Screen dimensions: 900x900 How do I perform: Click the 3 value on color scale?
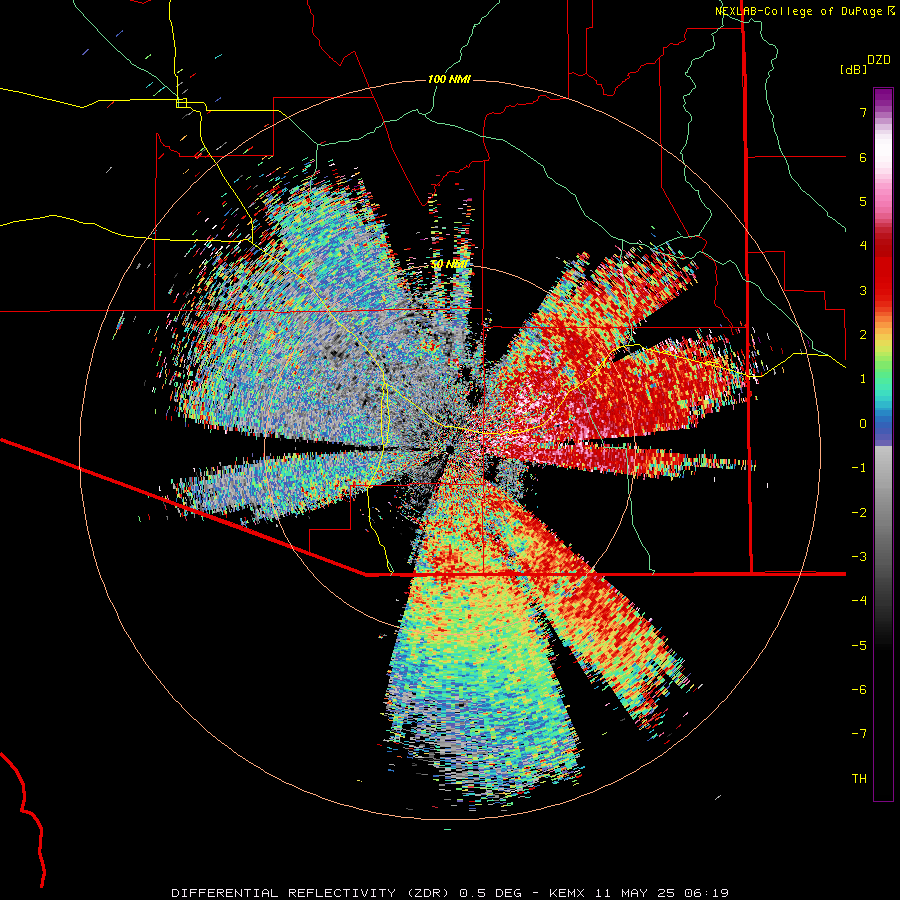pos(863,290)
